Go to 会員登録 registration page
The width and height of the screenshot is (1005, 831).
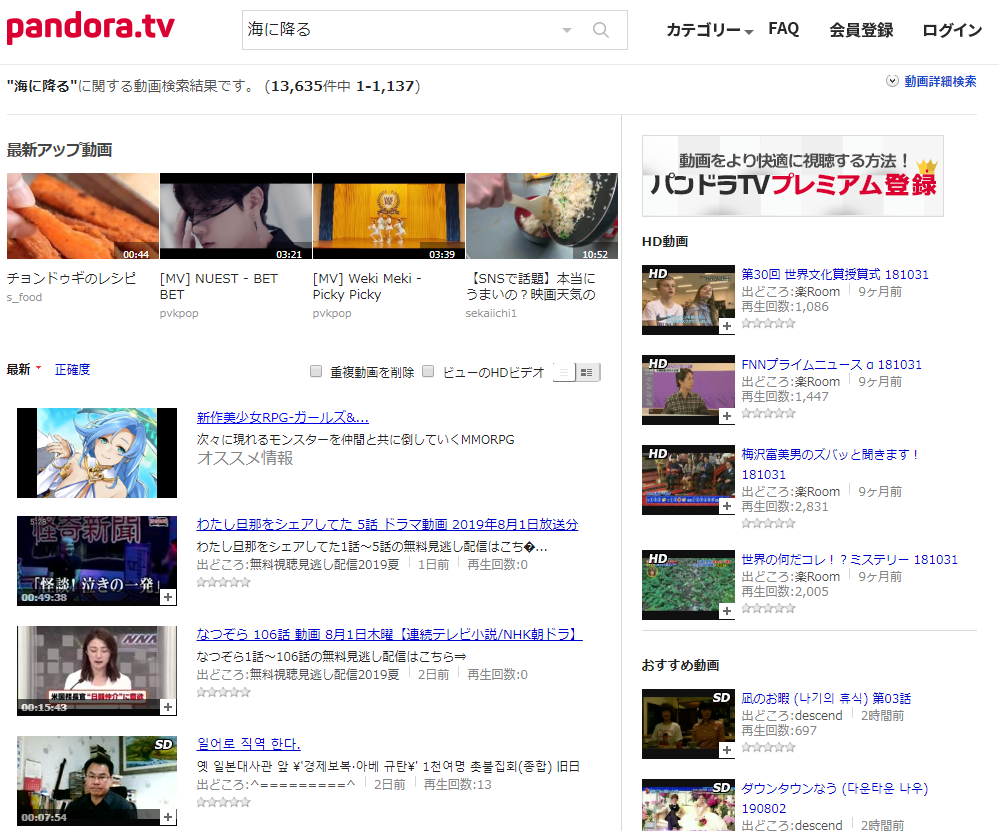click(x=861, y=31)
